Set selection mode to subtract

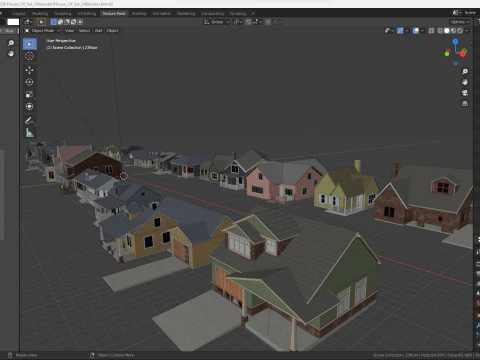point(67,22)
